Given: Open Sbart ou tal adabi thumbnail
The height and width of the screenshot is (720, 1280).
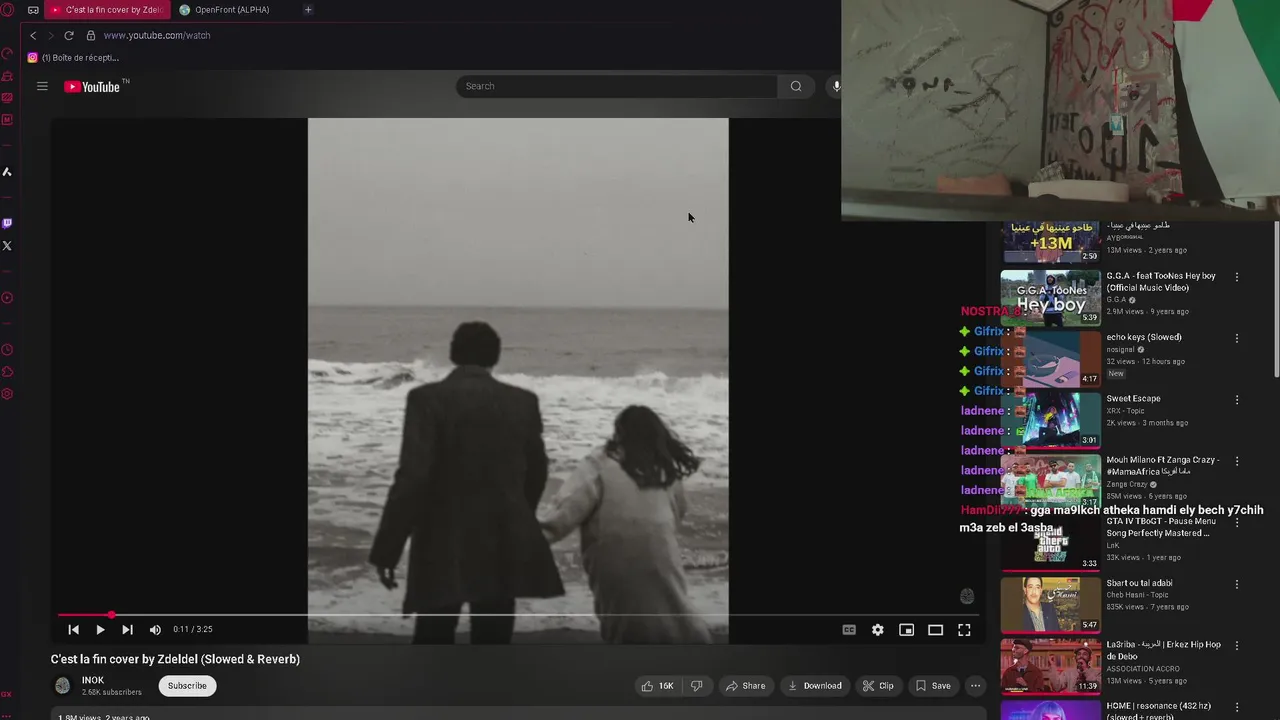Looking at the screenshot, I should (x=1050, y=605).
